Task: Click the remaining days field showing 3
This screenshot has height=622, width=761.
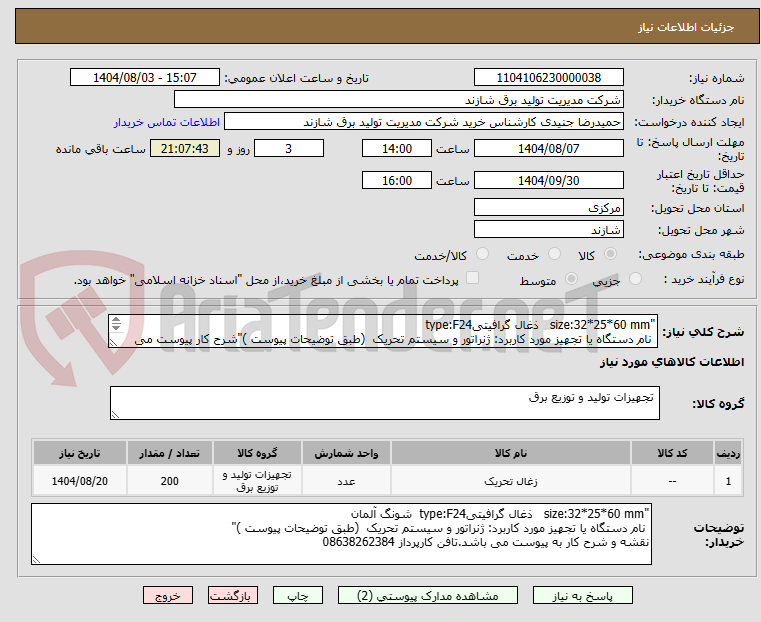Action: click(289, 148)
